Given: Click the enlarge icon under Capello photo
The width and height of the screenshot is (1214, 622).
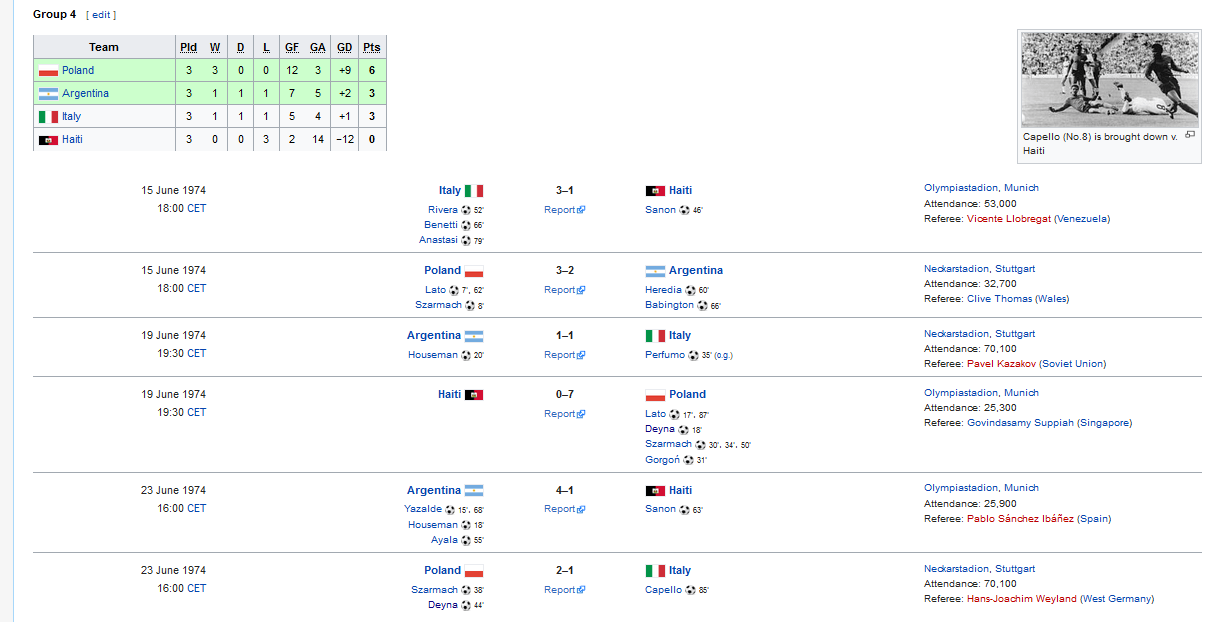Looking at the screenshot, I should [x=1190, y=135].
